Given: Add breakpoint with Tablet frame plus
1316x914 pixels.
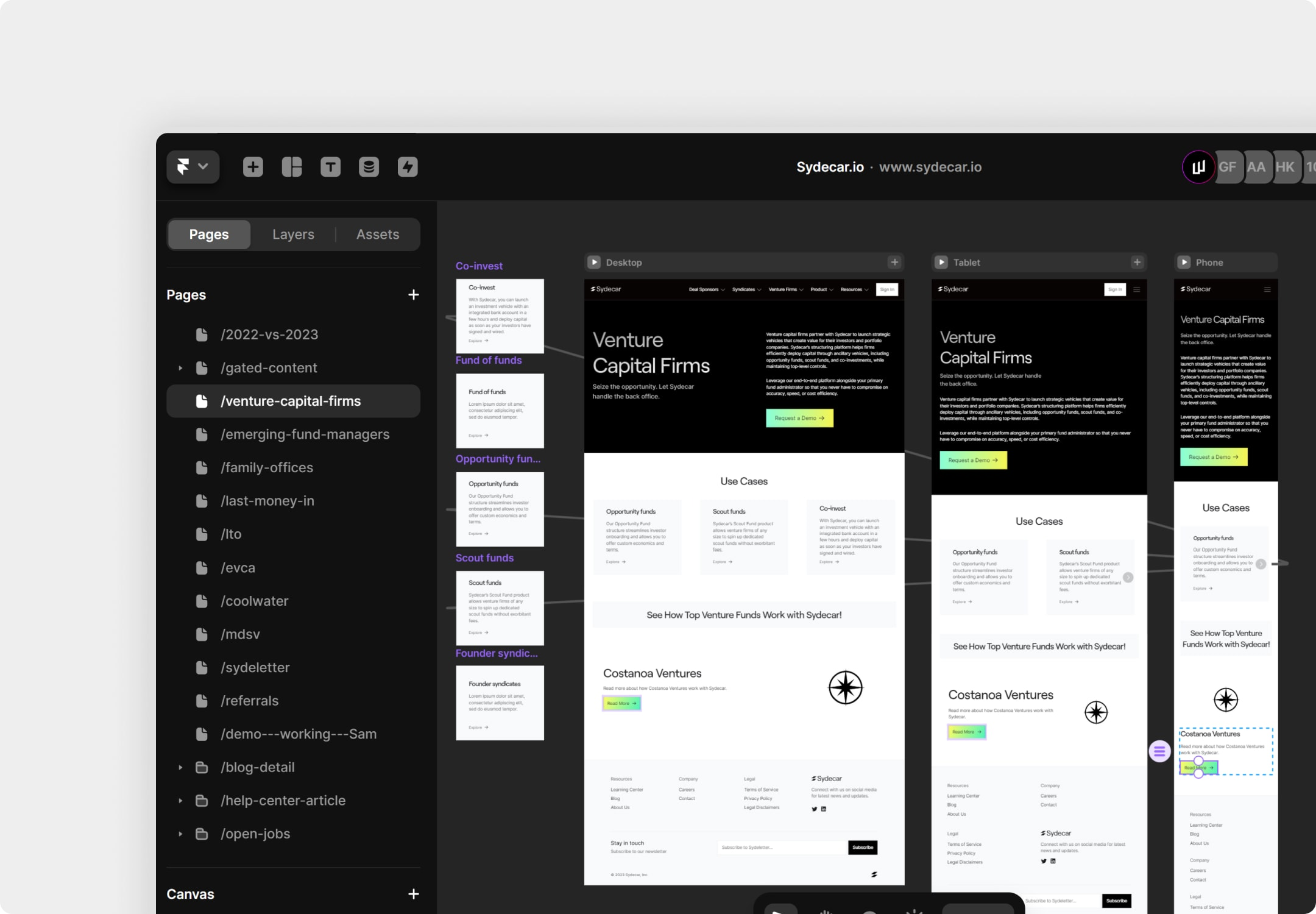Looking at the screenshot, I should click(x=1137, y=262).
